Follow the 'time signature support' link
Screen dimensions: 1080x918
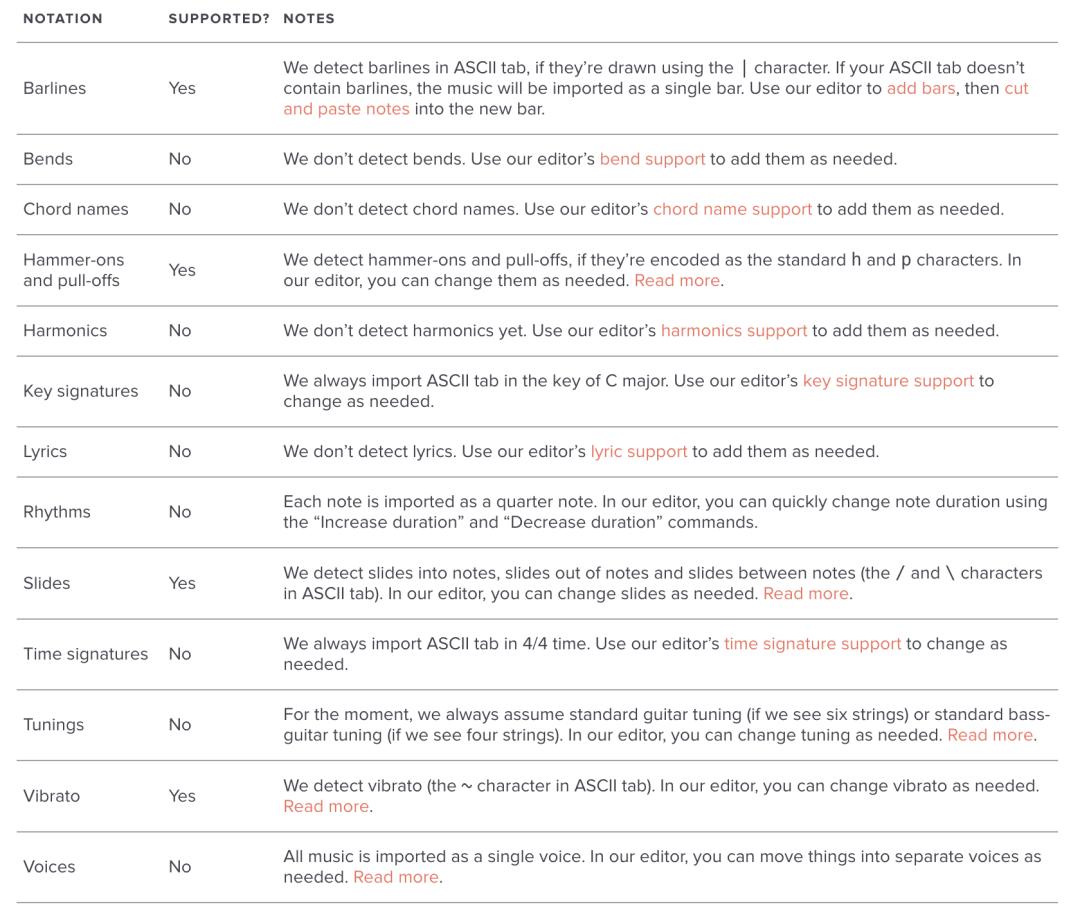pos(812,644)
